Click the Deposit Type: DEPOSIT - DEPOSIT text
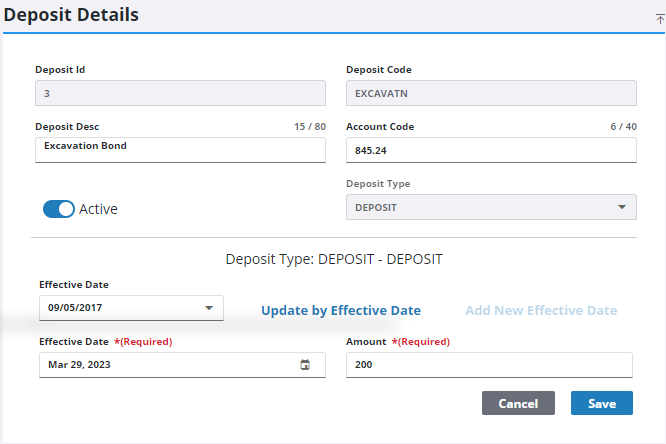The height and width of the screenshot is (444, 666). point(334,259)
